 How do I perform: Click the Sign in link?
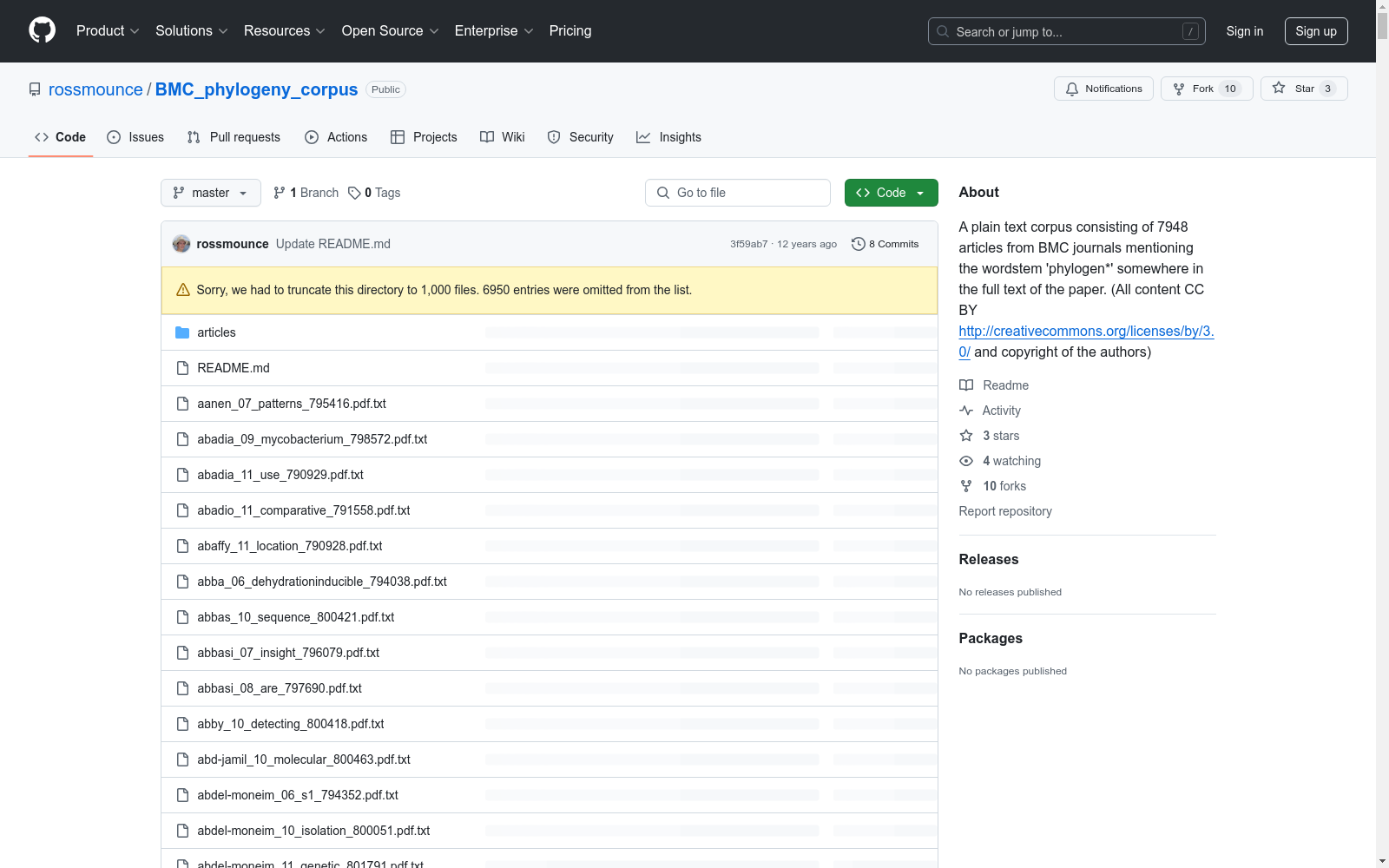point(1245,31)
